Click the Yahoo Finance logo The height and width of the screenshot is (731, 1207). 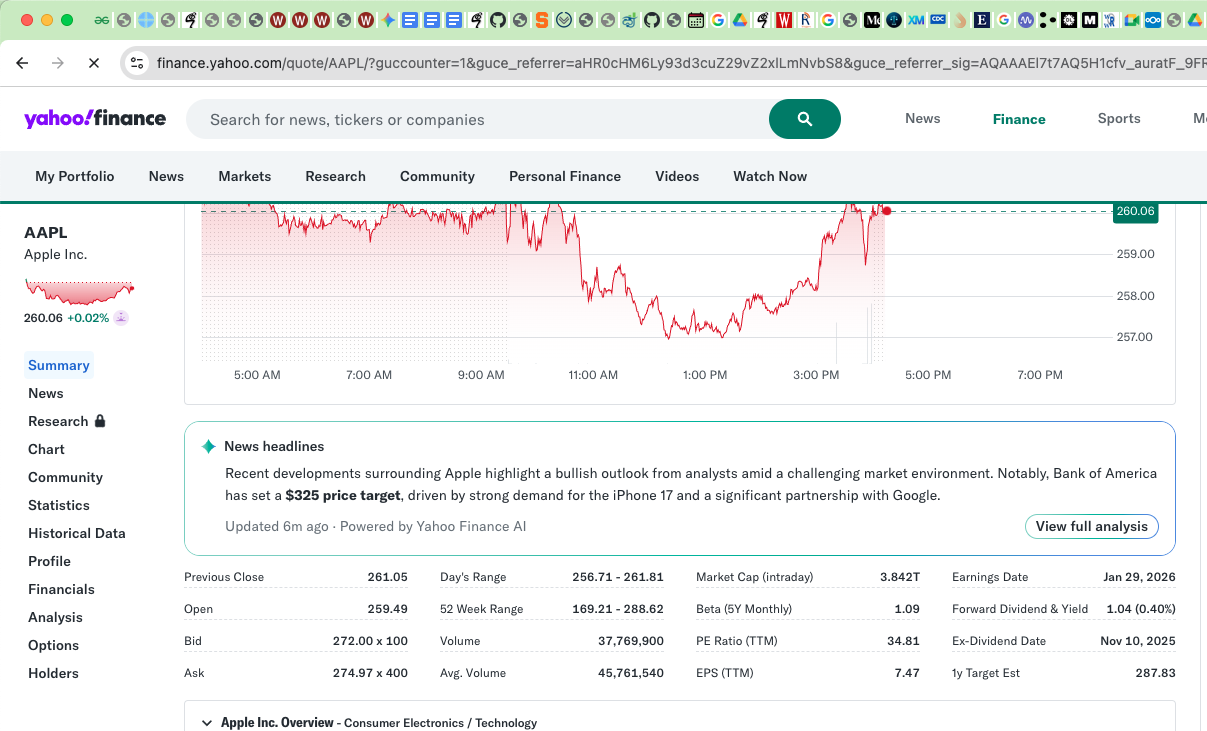95,119
